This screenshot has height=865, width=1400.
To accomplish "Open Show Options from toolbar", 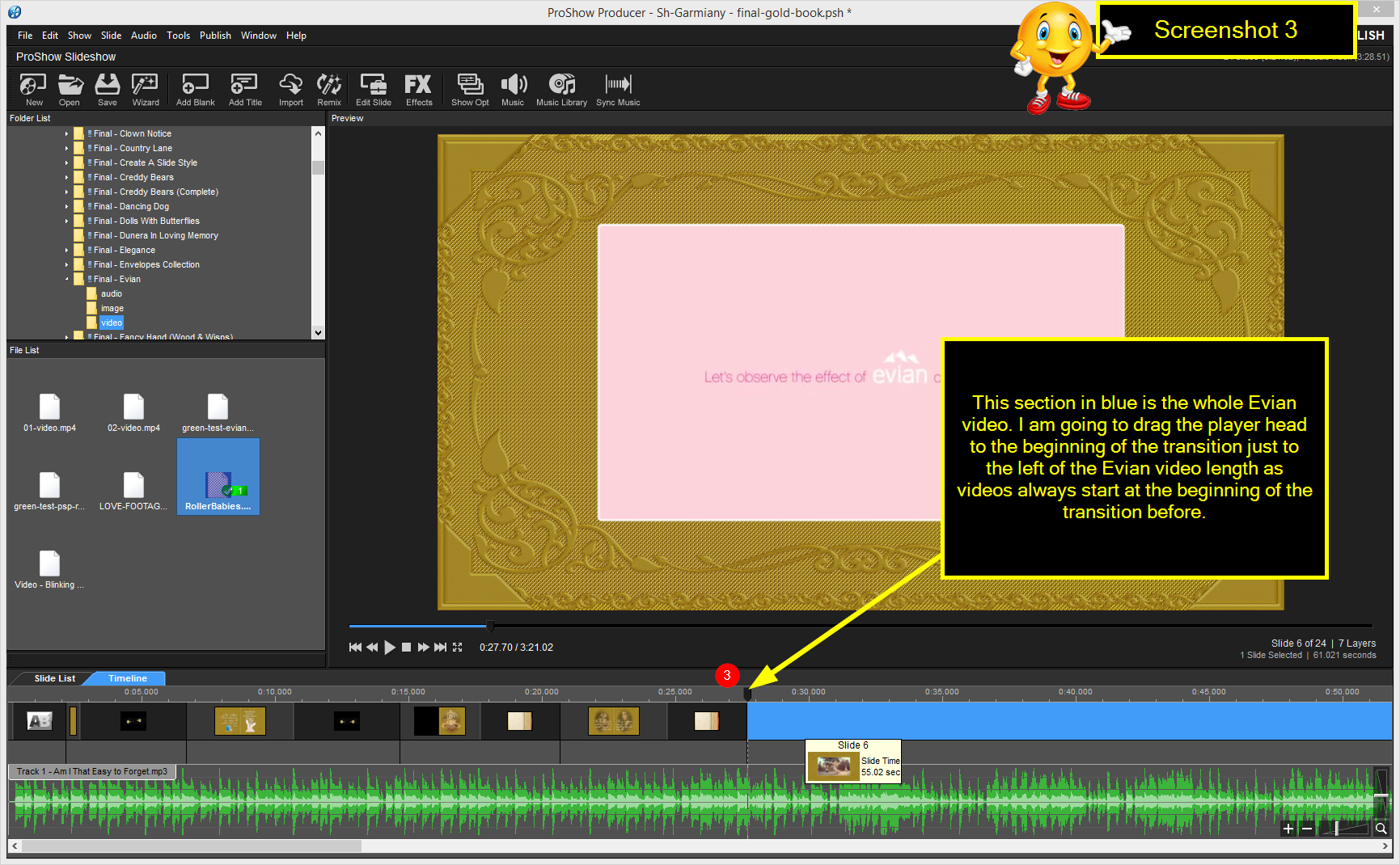I will 470,90.
